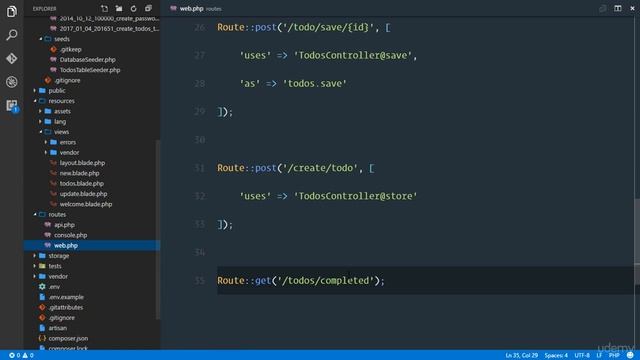Screen dimensions: 640x360
Task: Click the Explorer sidebar scrollbar
Action: 158,229
